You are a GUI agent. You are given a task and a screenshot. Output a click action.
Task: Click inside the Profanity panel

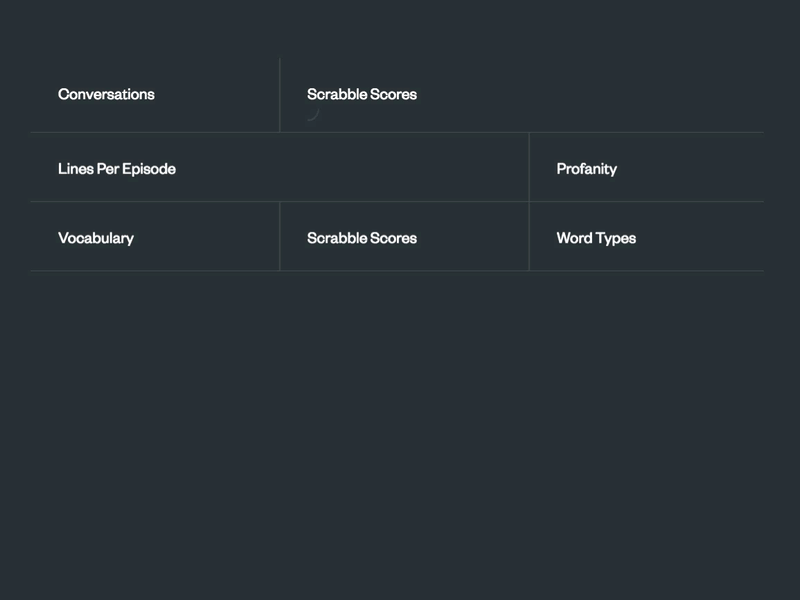click(x=650, y=168)
